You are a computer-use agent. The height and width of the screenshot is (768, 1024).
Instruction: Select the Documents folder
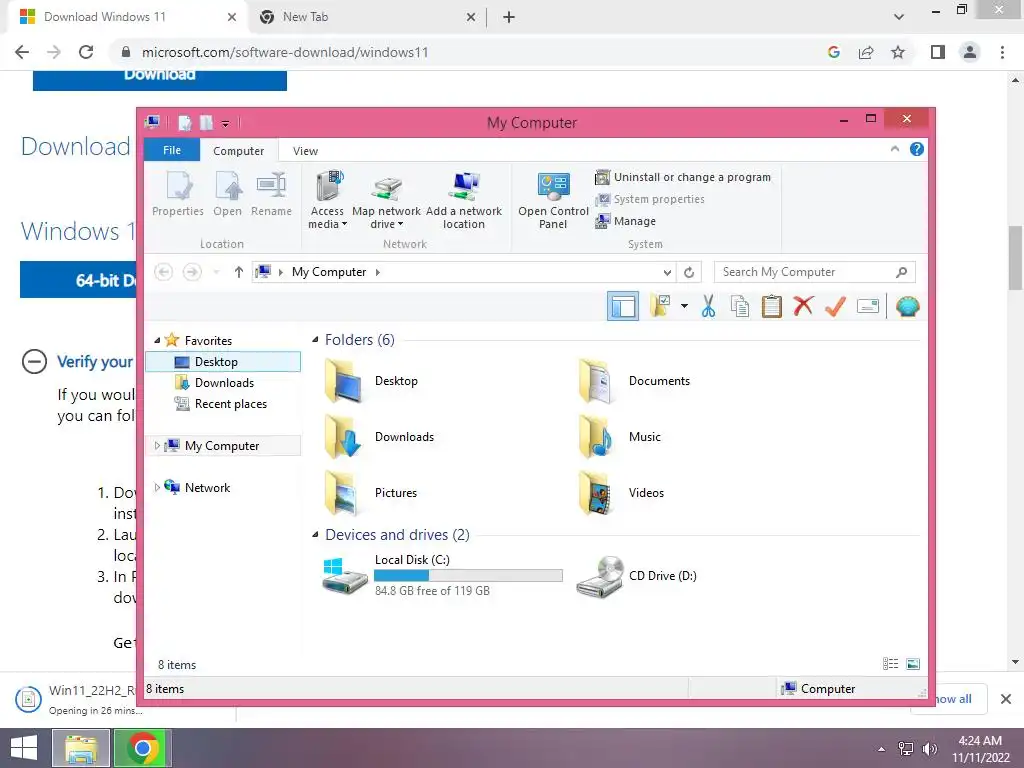click(634, 381)
